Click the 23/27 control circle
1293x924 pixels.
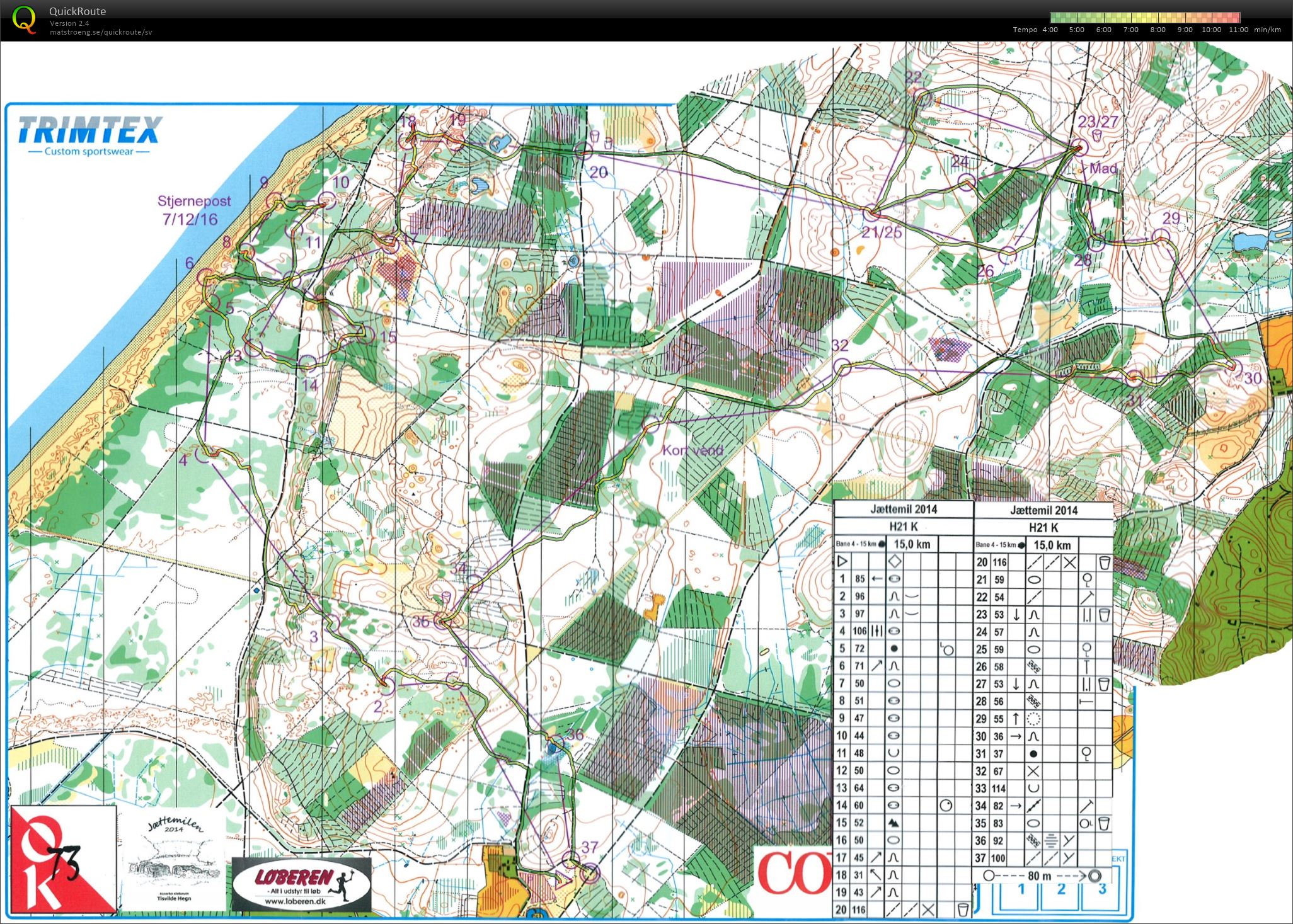pyautogui.click(x=1081, y=147)
